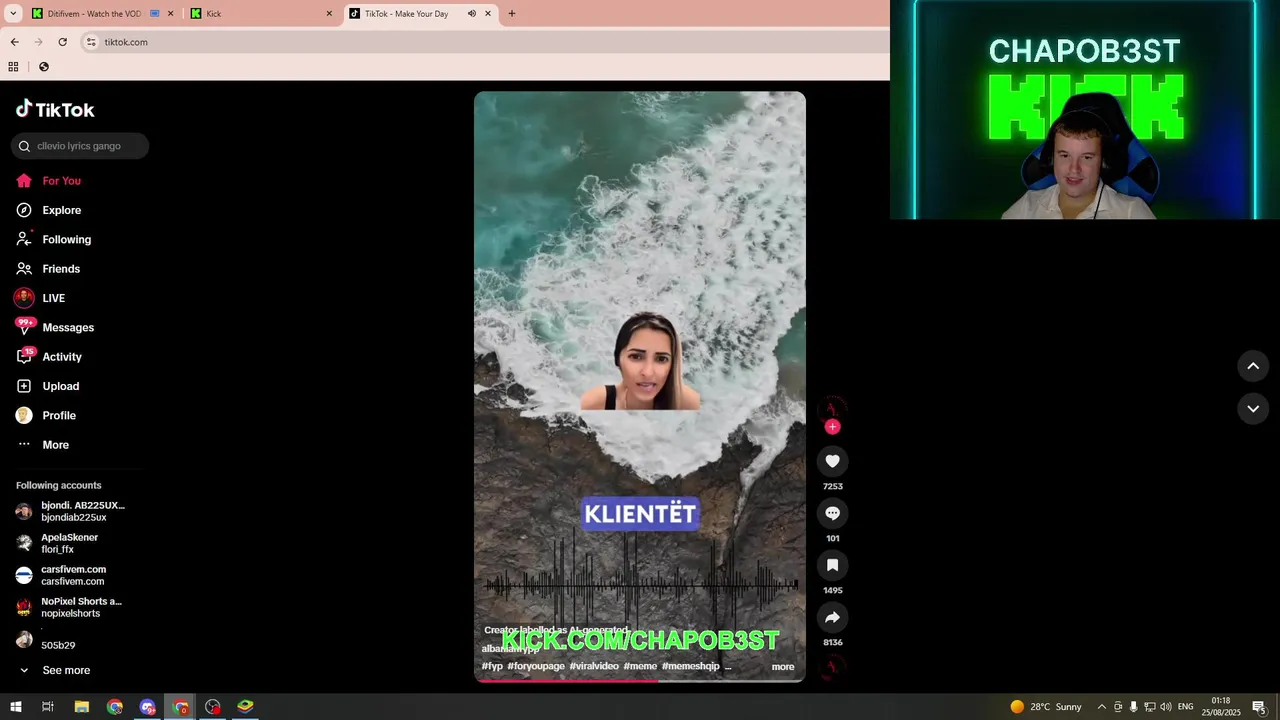Open the #memeshqip hashtag
Image resolution: width=1280 pixels, height=720 pixels.
coord(690,666)
